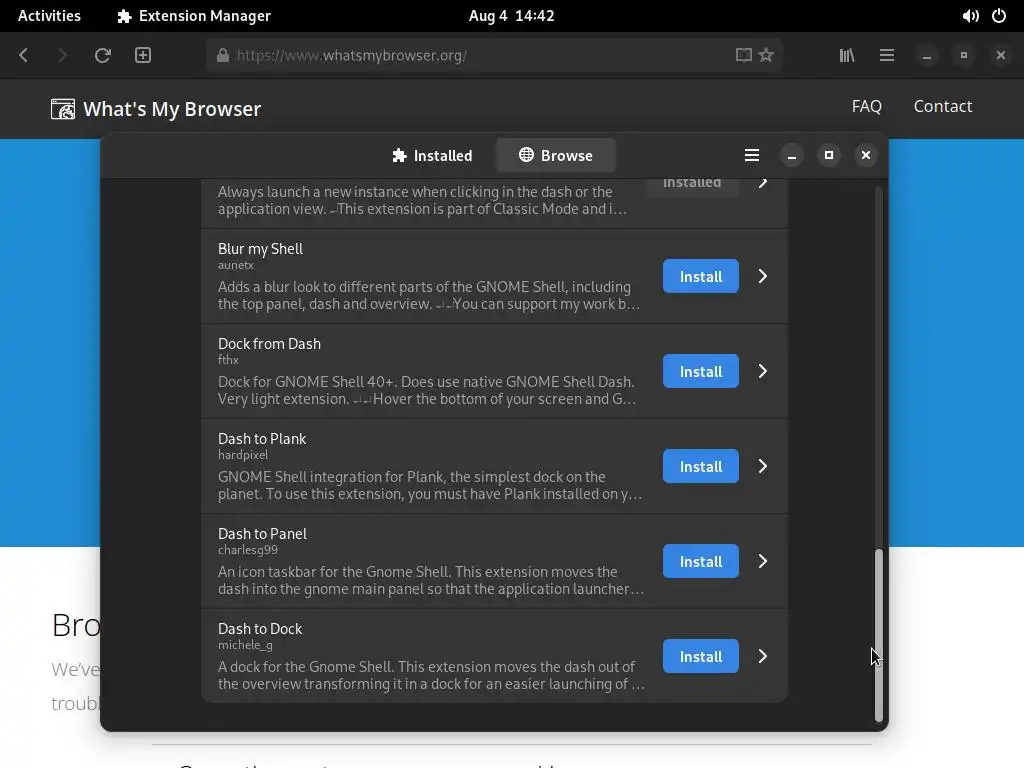Toggle reader view icon in address bar
Viewport: 1024px width, 768px height.
744,55
